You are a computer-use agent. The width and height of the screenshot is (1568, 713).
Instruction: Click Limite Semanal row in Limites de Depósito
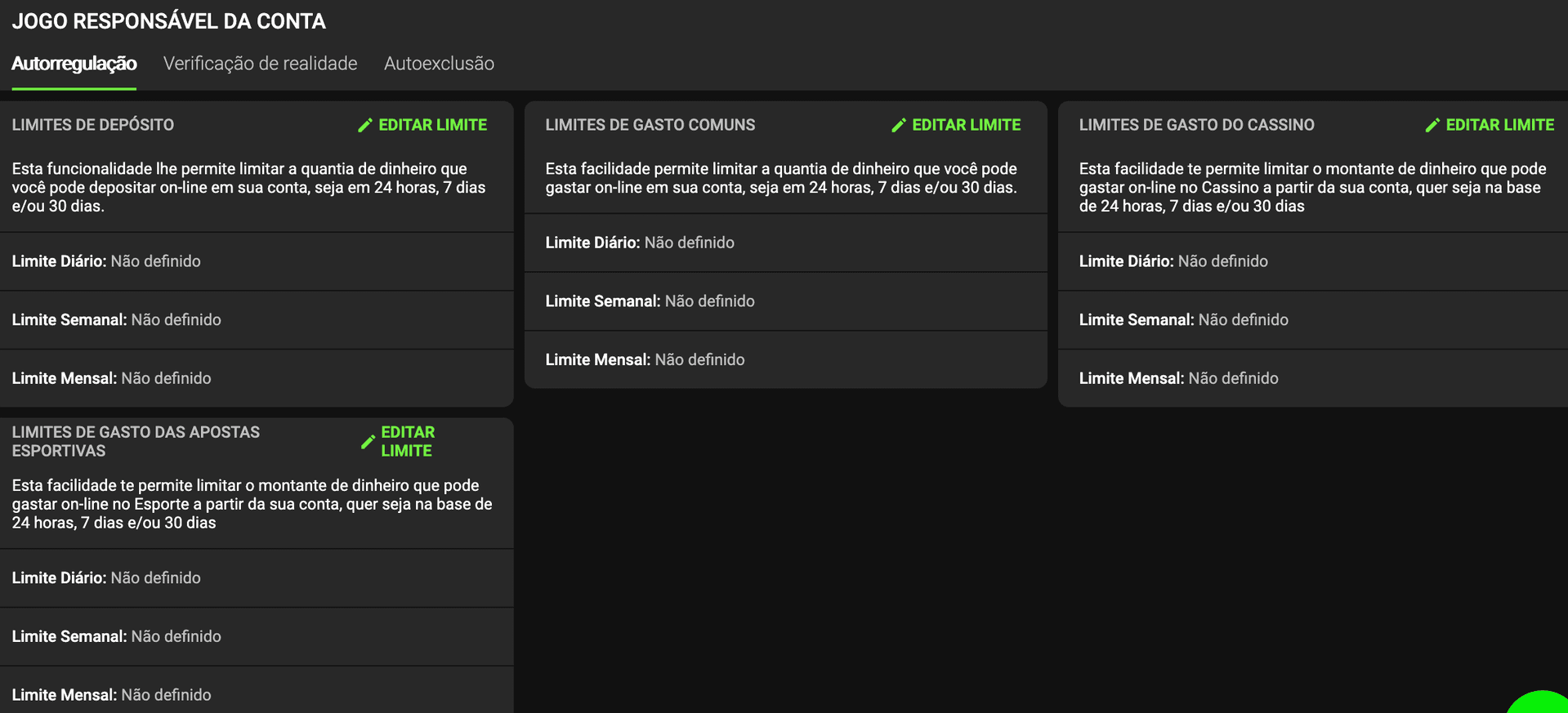[257, 320]
